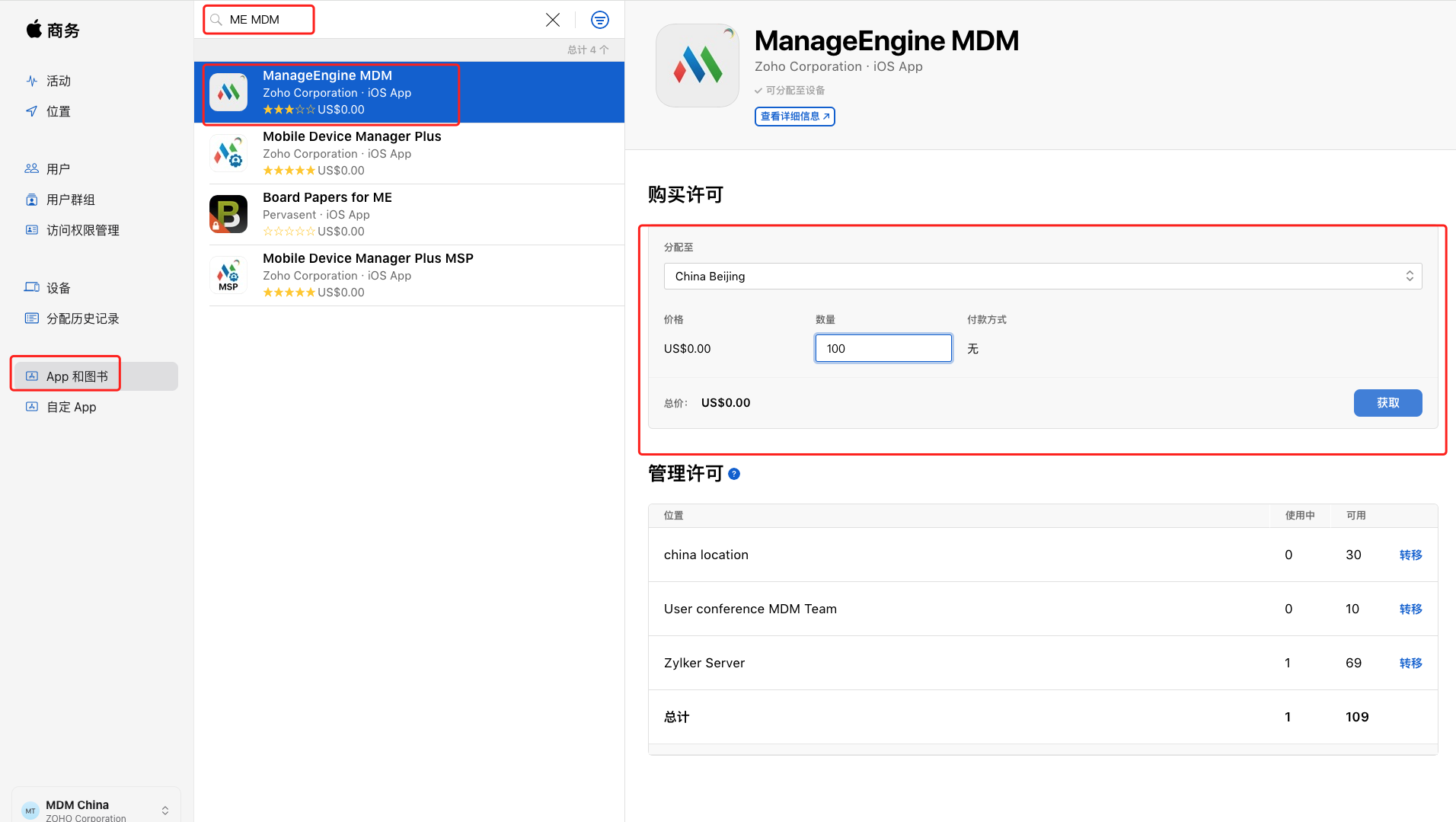Click total available value 109
The height and width of the screenshot is (822, 1456).
pos(1357,717)
